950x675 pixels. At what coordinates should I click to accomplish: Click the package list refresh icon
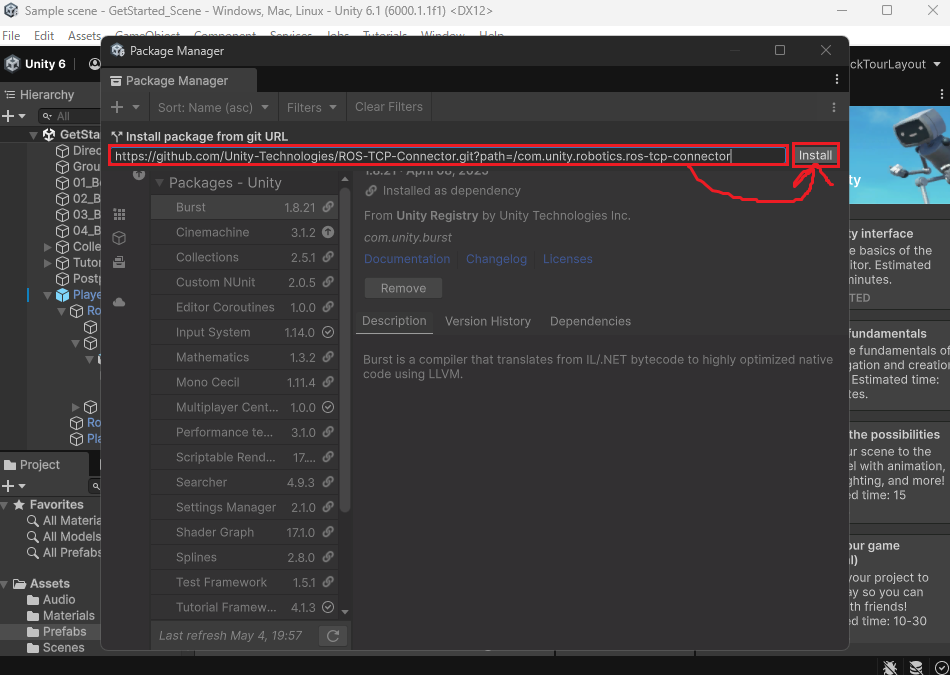333,636
